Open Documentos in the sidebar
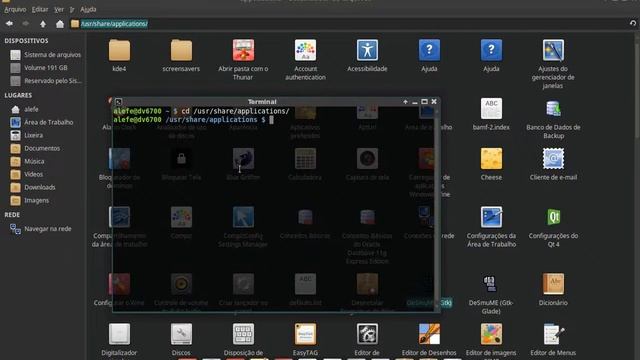The image size is (640, 360). coord(36,148)
